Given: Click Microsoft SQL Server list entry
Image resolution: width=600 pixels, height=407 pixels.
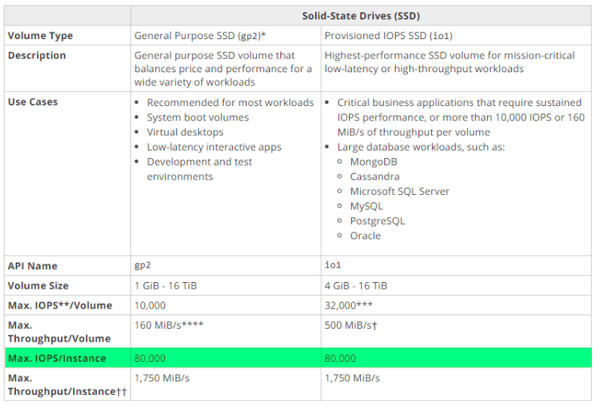Looking at the screenshot, I should tap(399, 191).
